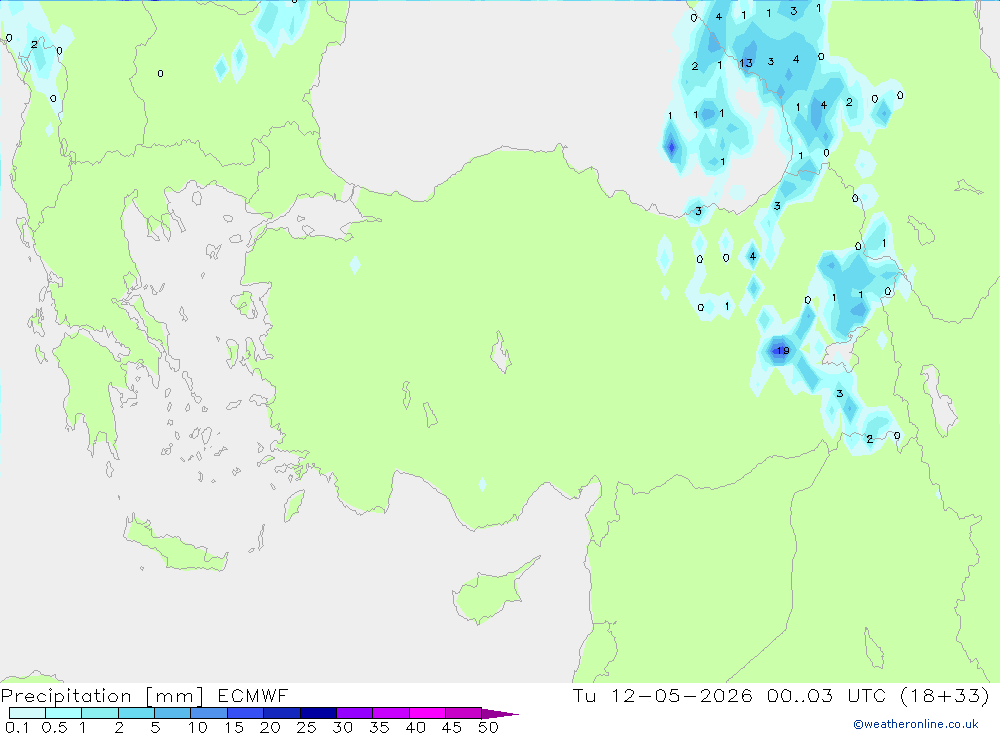Viewport: 1000px width, 733px height.
Task: Select the 25–30 mm navy legend swatch
Action: point(318,713)
